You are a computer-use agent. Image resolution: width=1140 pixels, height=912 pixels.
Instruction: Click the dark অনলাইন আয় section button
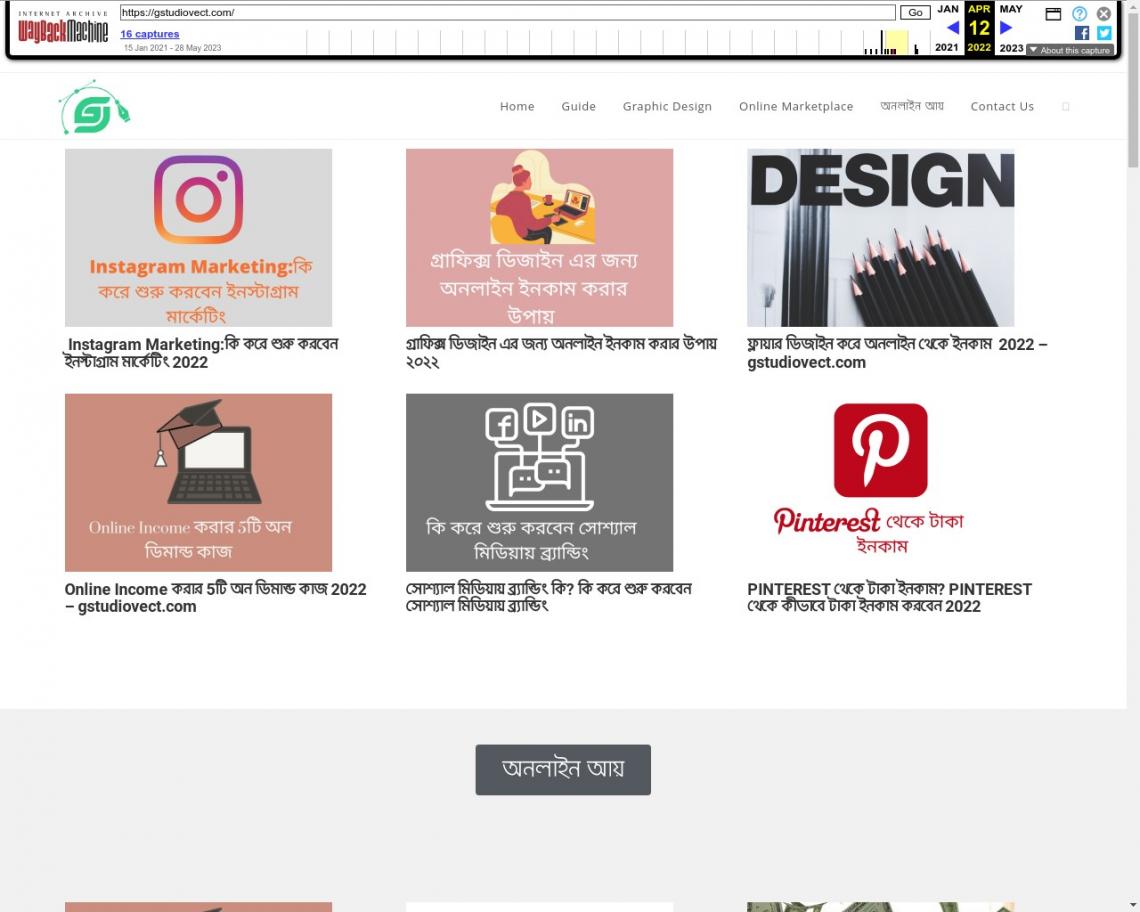(x=563, y=769)
